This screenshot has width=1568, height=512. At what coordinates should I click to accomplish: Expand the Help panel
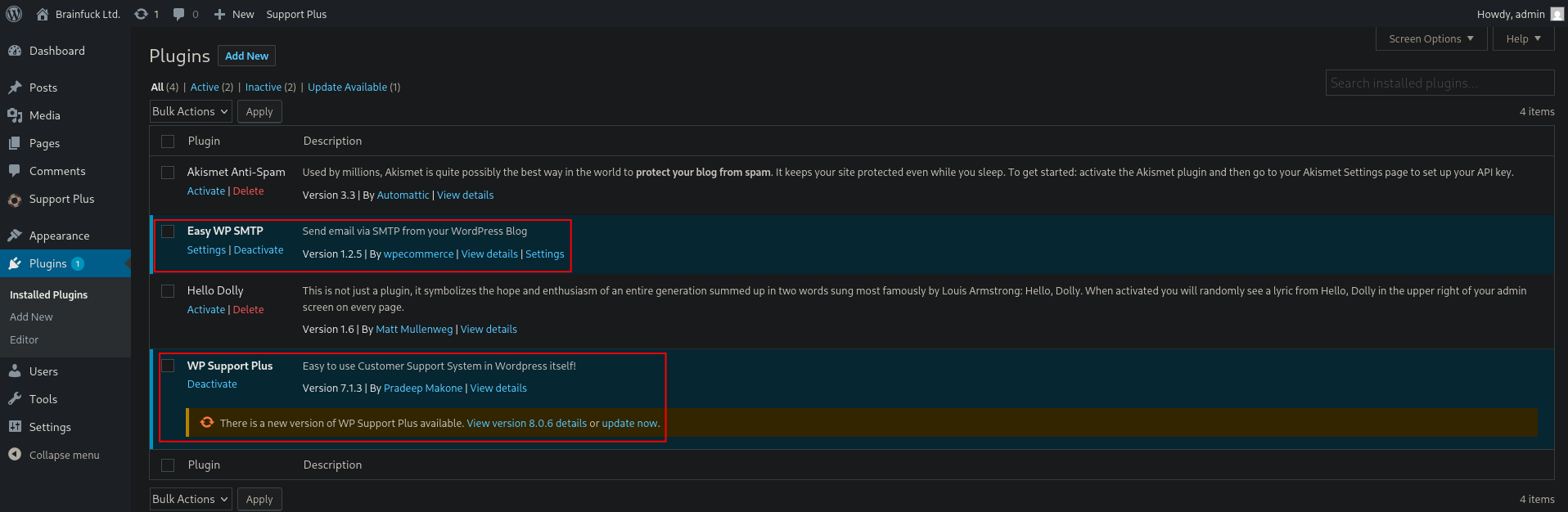pyautogui.click(x=1523, y=38)
